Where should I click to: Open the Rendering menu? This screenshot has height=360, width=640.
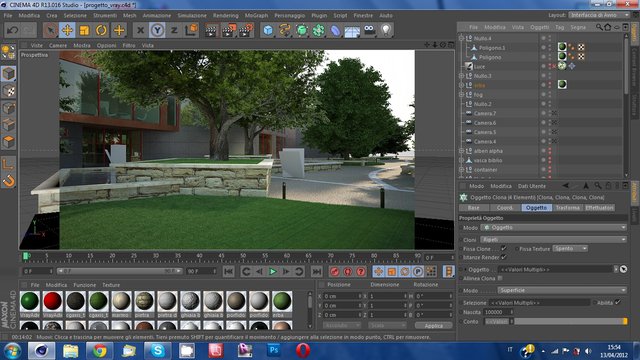(225, 16)
